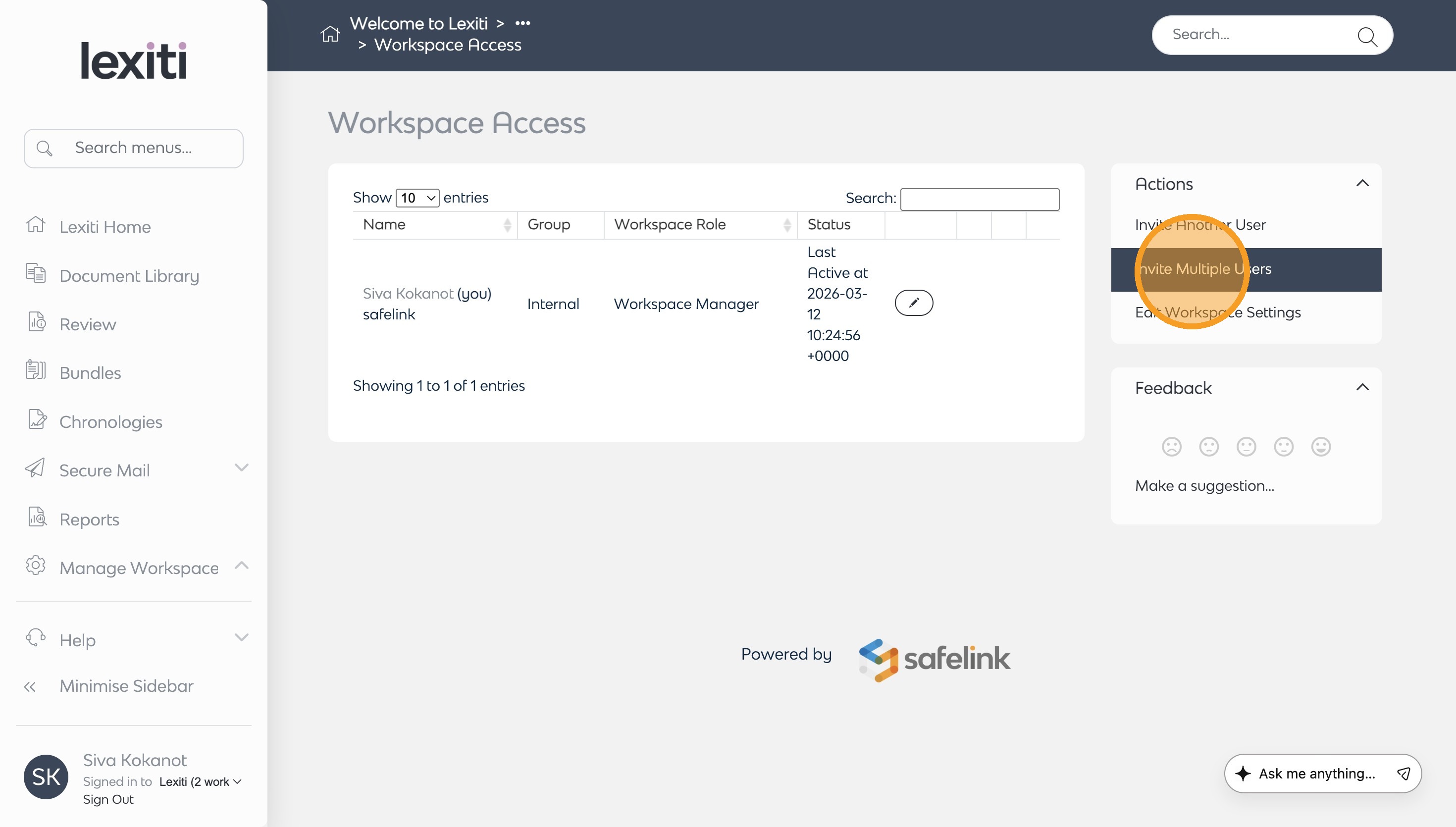The image size is (1456, 827).
Task: Expand the Secure Mail submenu
Action: coord(241,468)
